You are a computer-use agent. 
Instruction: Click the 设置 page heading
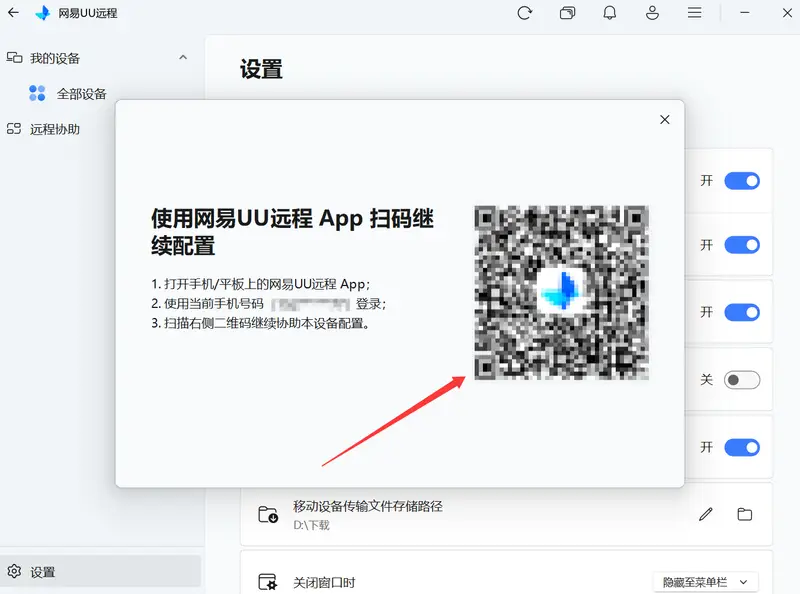click(261, 69)
